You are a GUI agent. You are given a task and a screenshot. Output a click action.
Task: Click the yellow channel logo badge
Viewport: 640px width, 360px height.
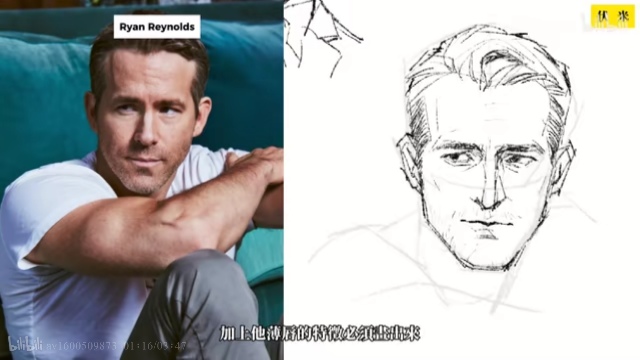tap(613, 16)
